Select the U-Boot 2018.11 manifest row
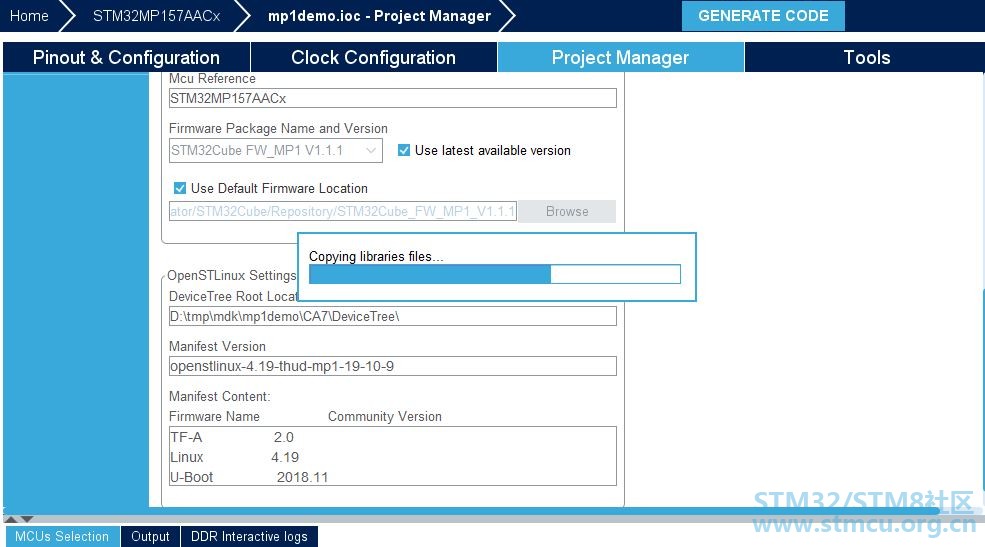This screenshot has height=547, width=985. coord(393,477)
